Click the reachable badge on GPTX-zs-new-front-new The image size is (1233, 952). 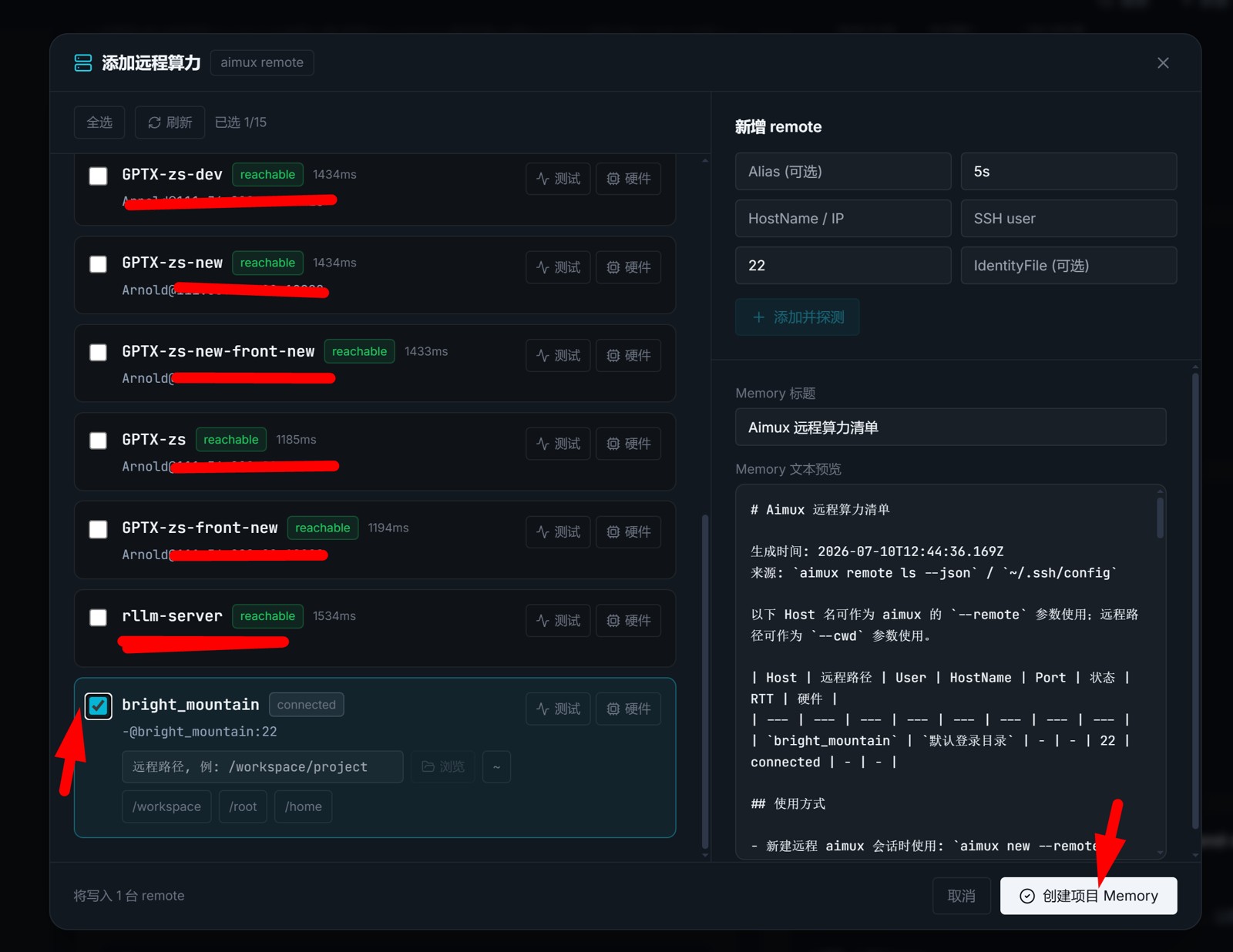click(x=360, y=351)
